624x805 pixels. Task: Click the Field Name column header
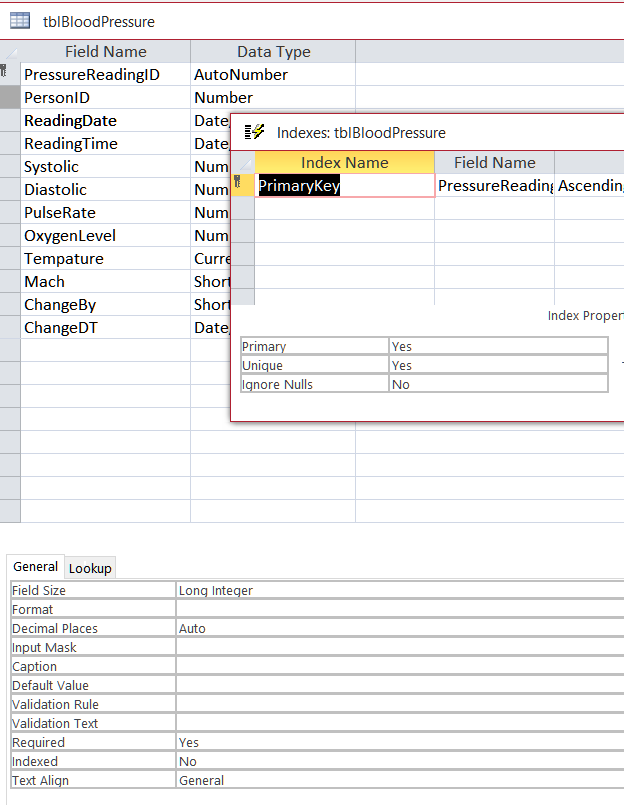105,52
